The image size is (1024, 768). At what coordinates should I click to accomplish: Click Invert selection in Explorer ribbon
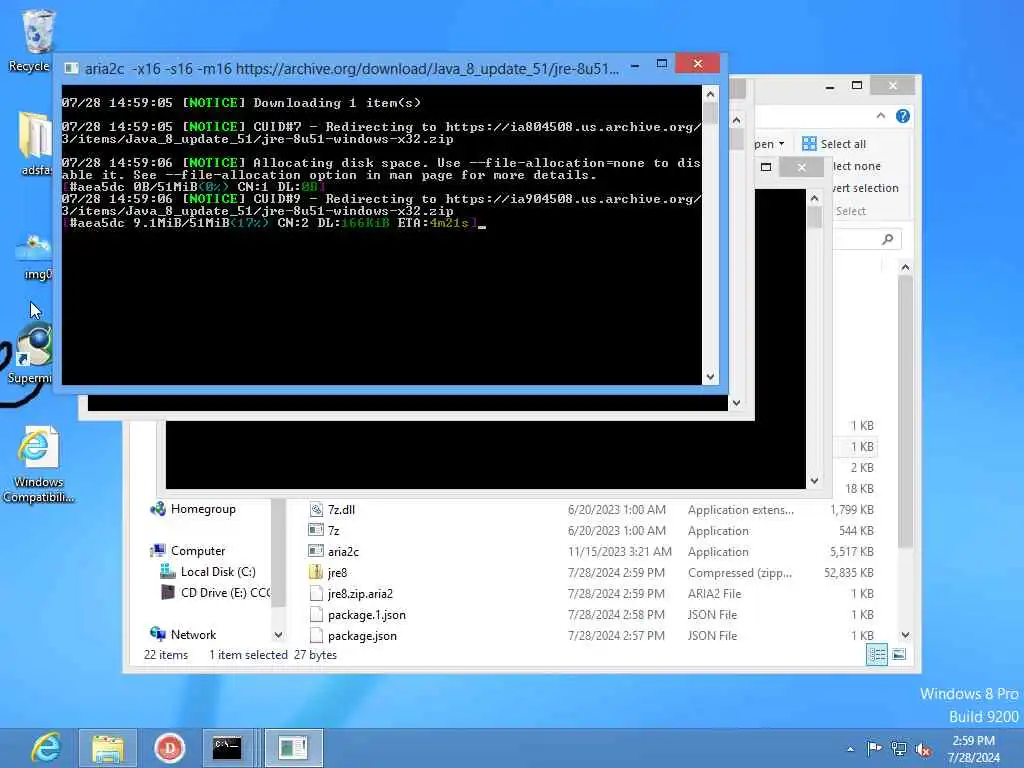coord(865,188)
